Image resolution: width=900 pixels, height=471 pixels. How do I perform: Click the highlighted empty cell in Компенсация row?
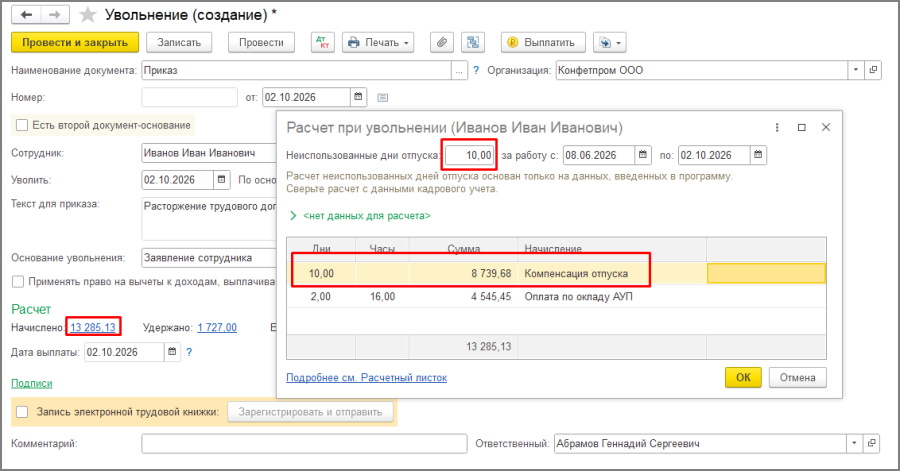[x=766, y=274]
